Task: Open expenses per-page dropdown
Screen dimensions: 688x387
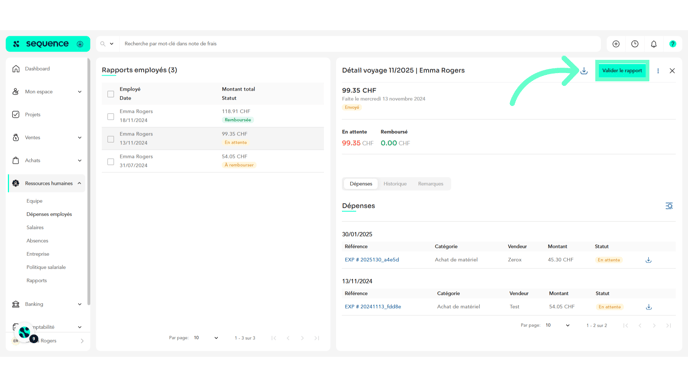Action: 557,326
